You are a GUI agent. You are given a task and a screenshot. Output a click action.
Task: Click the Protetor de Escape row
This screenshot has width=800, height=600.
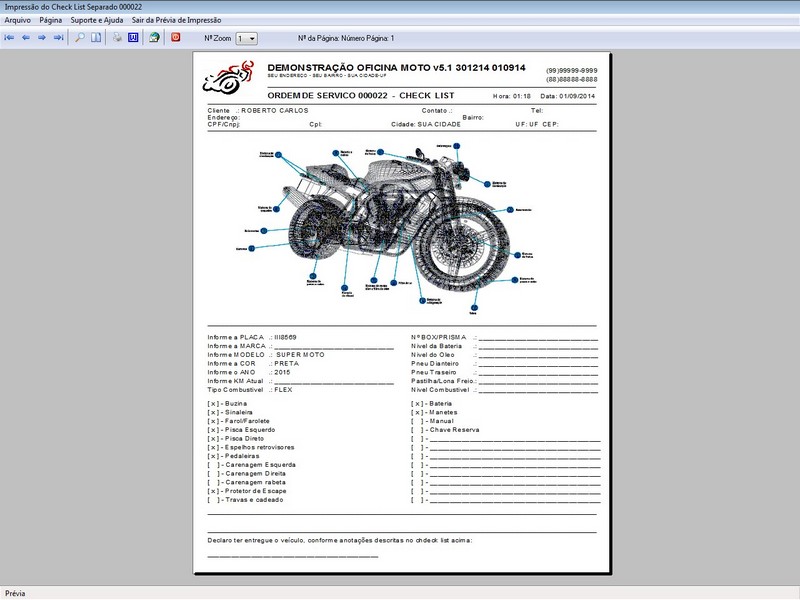[247, 491]
